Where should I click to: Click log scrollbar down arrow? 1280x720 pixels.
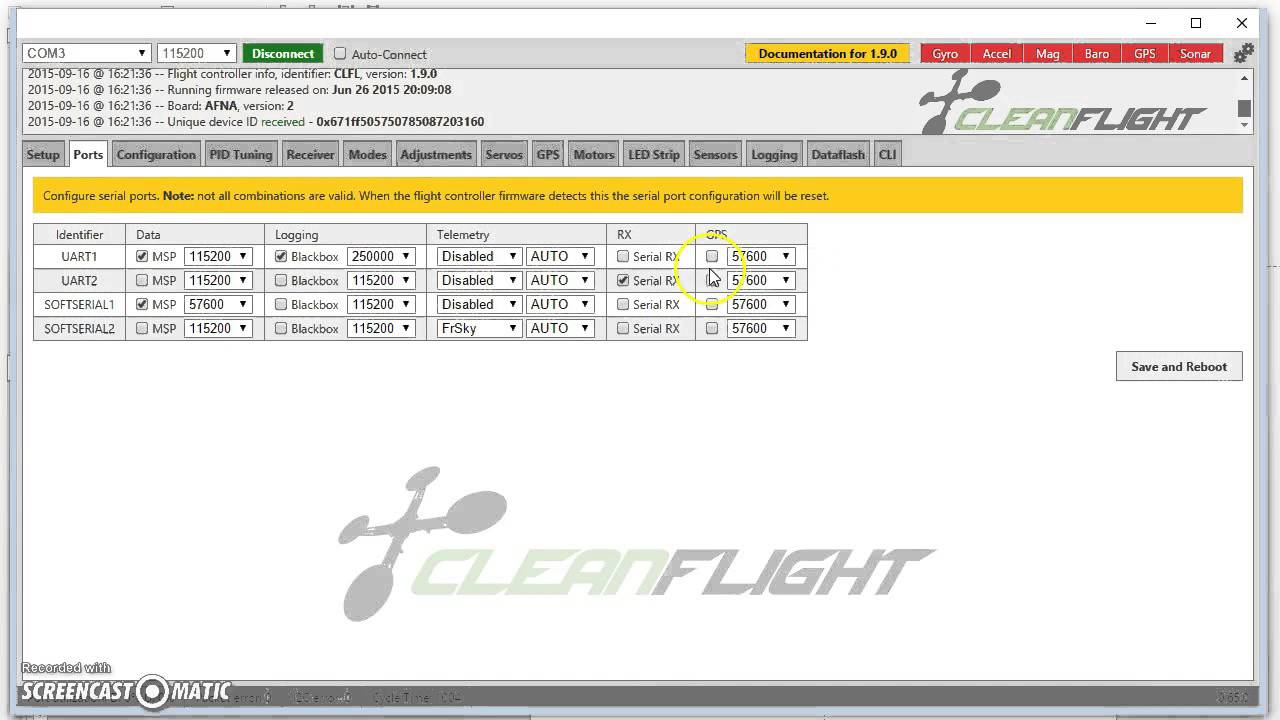tap(1244, 126)
